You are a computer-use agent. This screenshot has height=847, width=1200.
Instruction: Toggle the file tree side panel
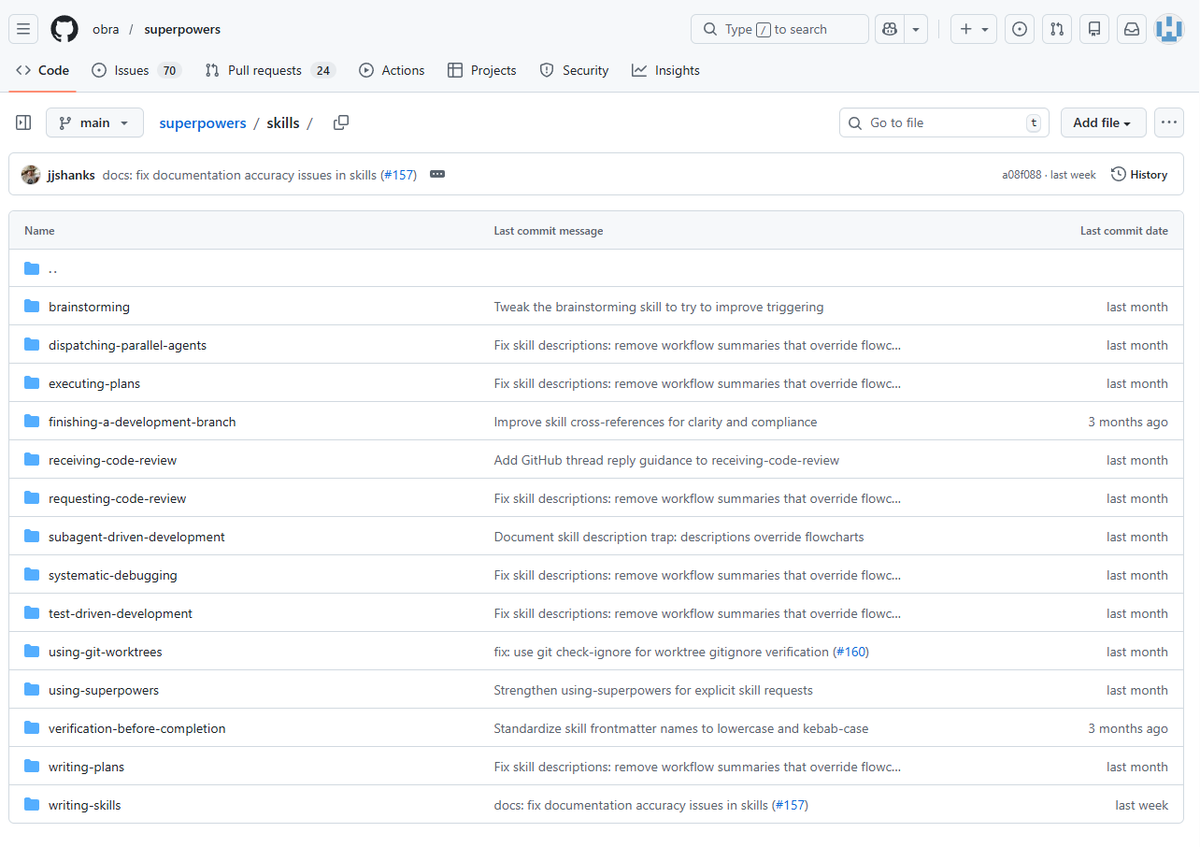click(x=24, y=123)
